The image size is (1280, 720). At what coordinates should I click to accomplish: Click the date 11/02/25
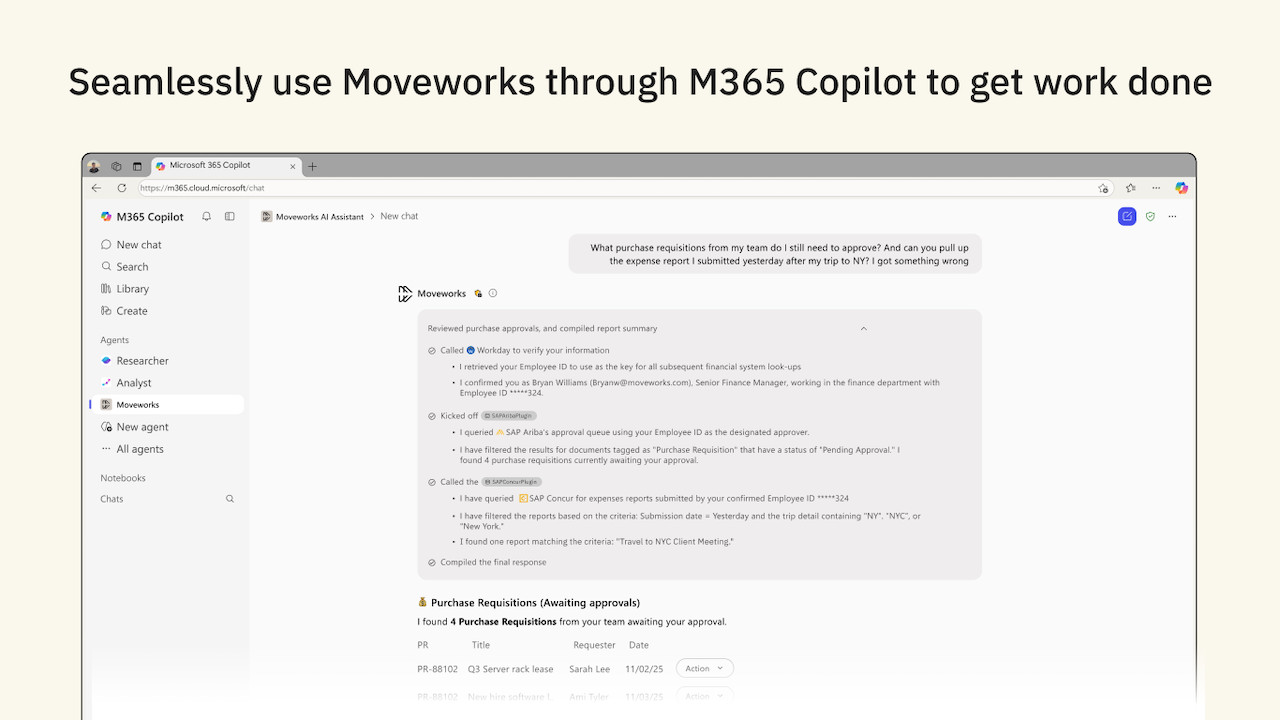coord(644,669)
